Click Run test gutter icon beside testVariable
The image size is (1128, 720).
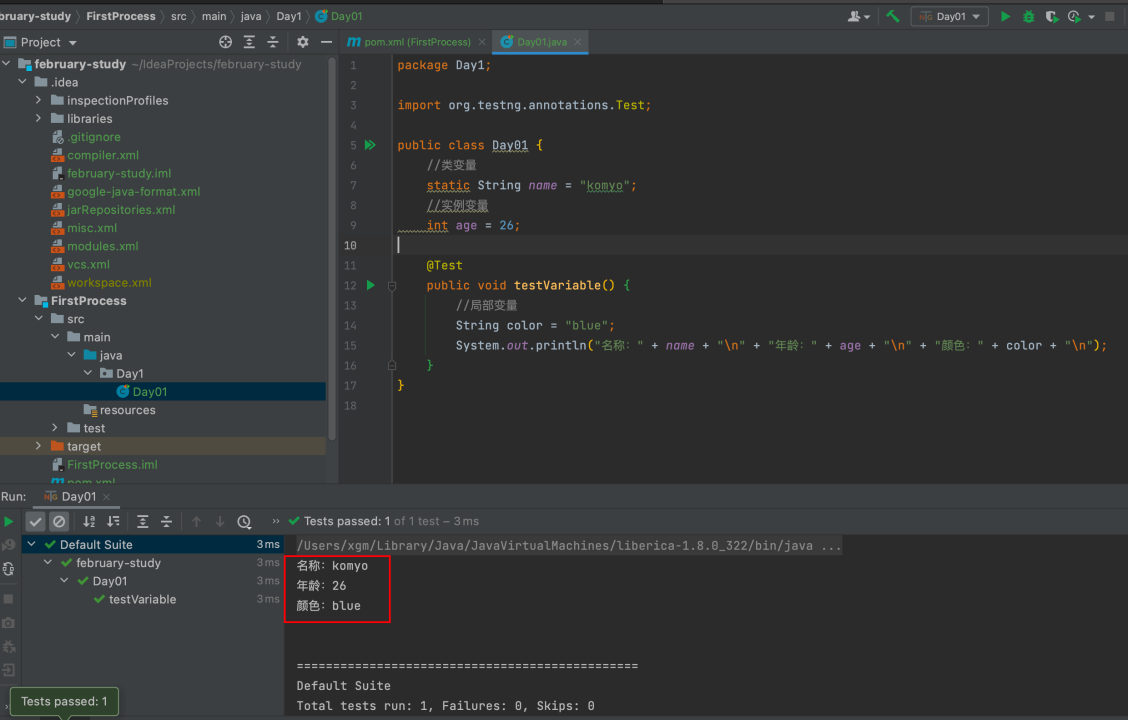(370, 285)
